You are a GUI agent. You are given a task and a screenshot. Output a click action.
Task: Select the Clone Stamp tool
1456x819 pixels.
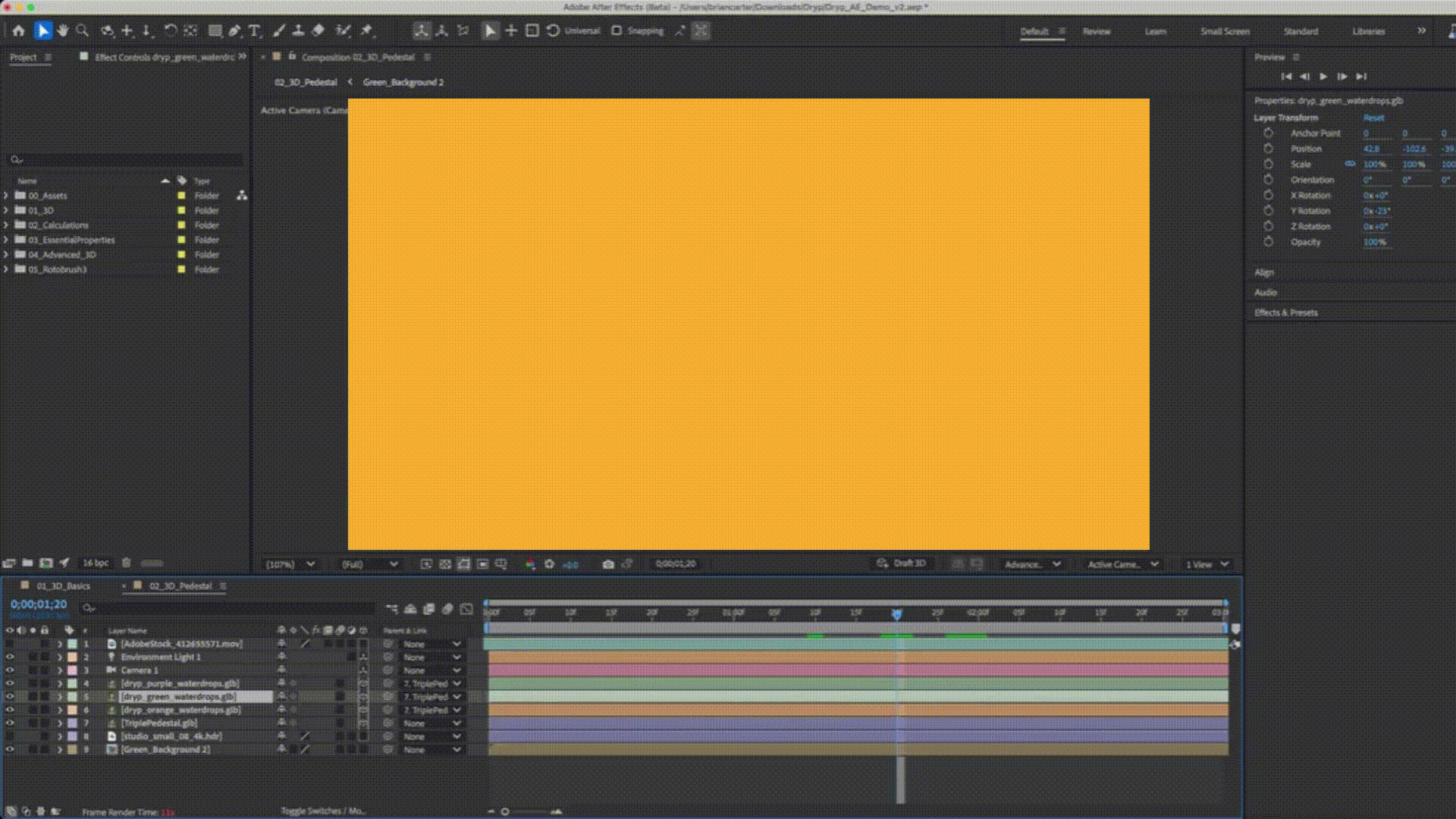tap(299, 31)
